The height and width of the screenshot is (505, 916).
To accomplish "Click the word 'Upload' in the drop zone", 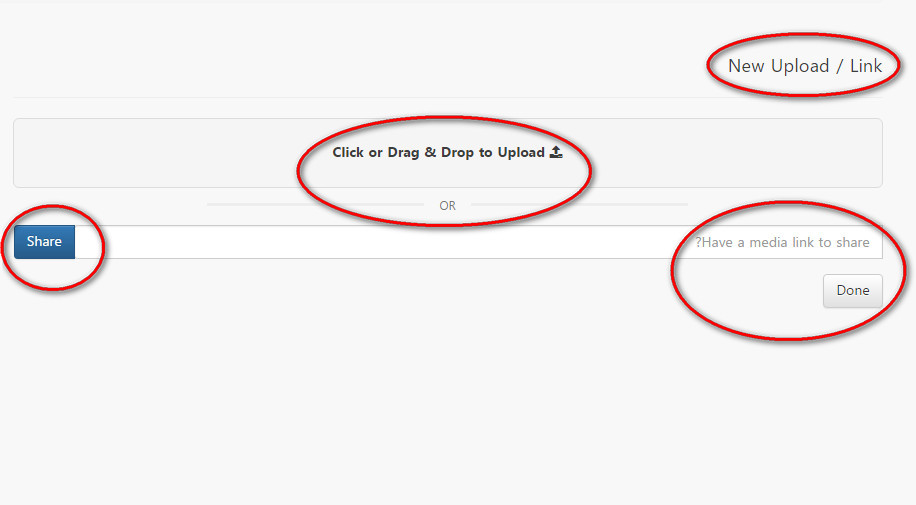I will coord(521,153).
